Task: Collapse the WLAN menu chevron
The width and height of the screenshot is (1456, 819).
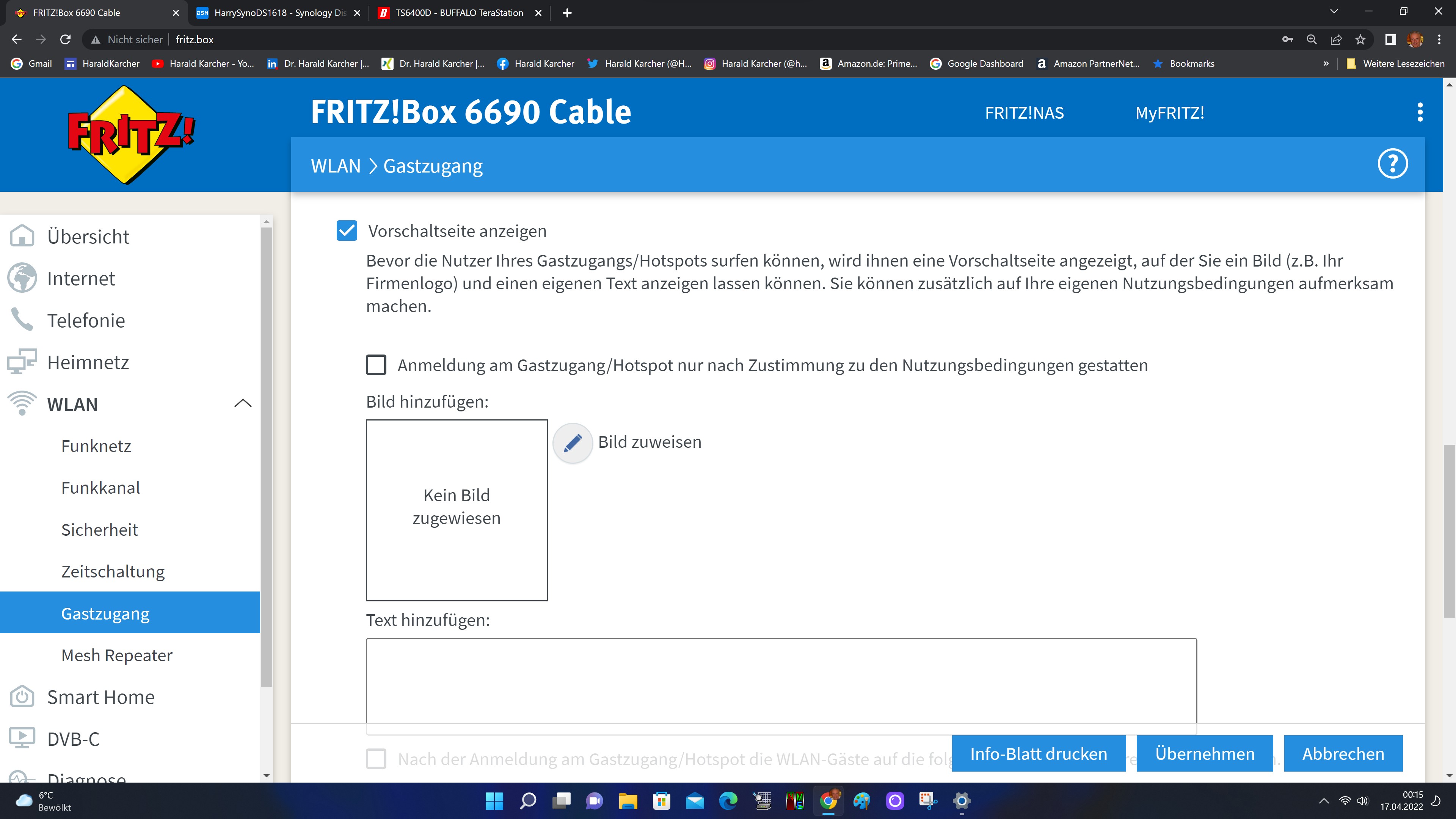Action: [243, 403]
